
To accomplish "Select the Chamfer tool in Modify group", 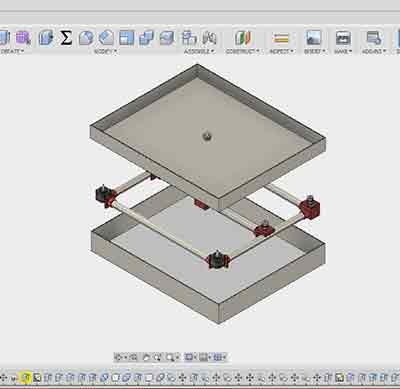I will (106, 38).
